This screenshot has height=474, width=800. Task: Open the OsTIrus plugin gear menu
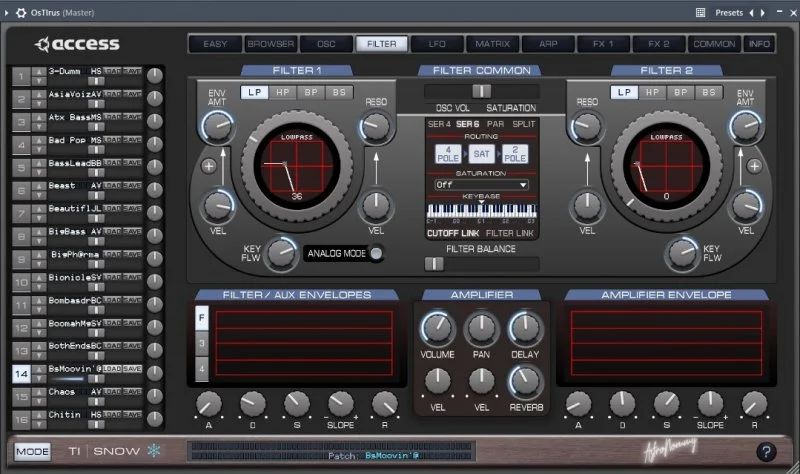pyautogui.click(x=21, y=13)
